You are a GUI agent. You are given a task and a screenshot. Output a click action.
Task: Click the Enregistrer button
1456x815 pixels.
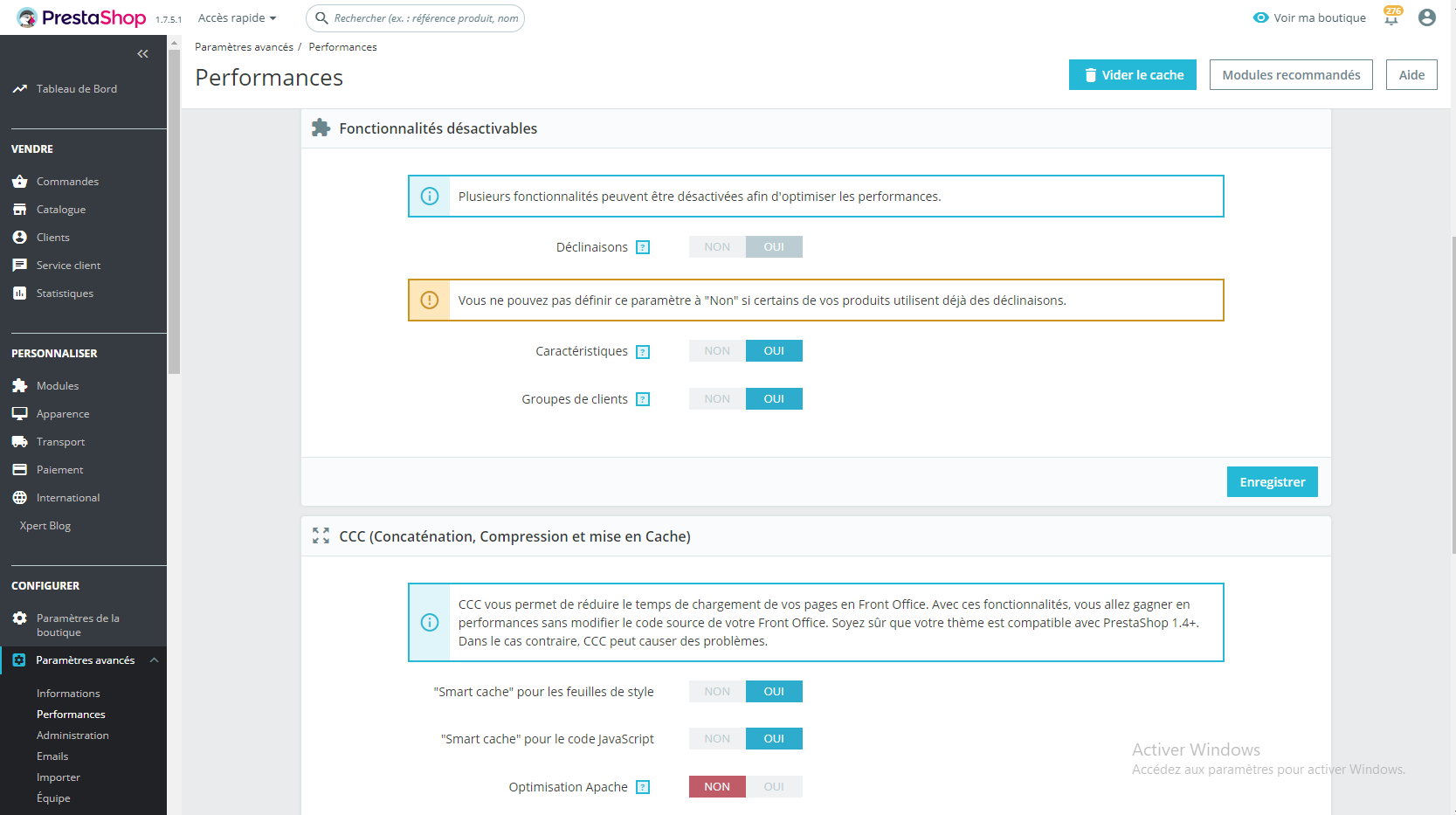pyautogui.click(x=1273, y=482)
